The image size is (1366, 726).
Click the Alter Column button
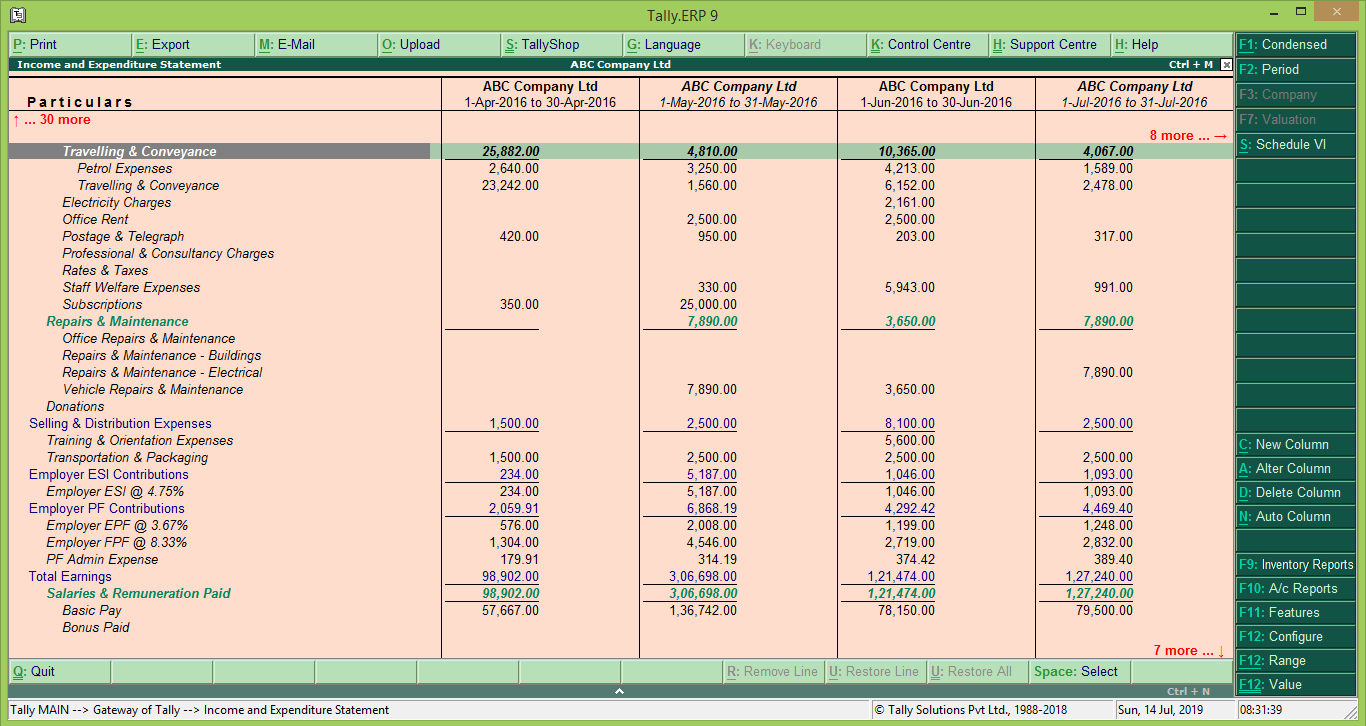[x=1295, y=469]
